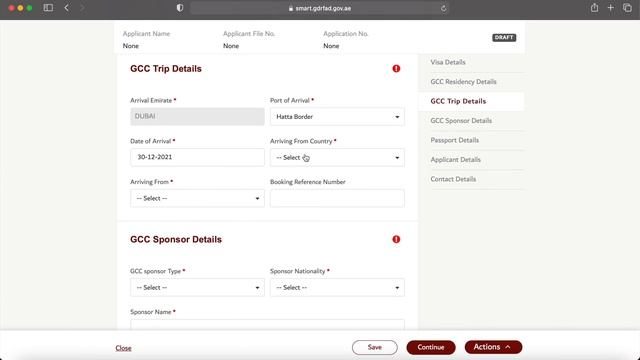
Task: Click the Continue button
Action: point(431,347)
